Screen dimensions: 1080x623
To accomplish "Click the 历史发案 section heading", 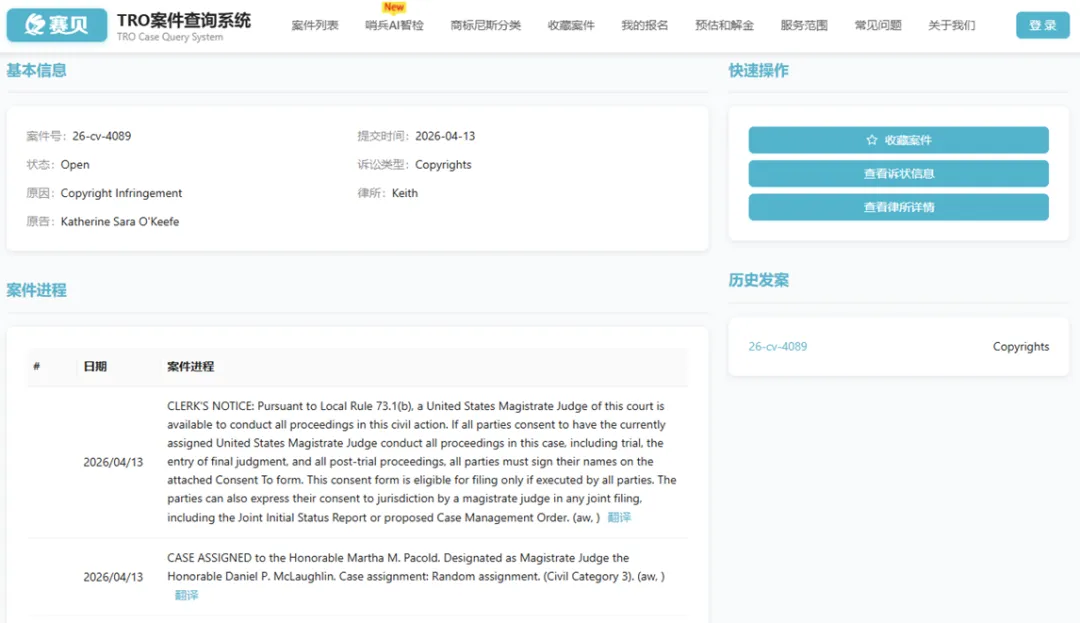I will [758, 280].
